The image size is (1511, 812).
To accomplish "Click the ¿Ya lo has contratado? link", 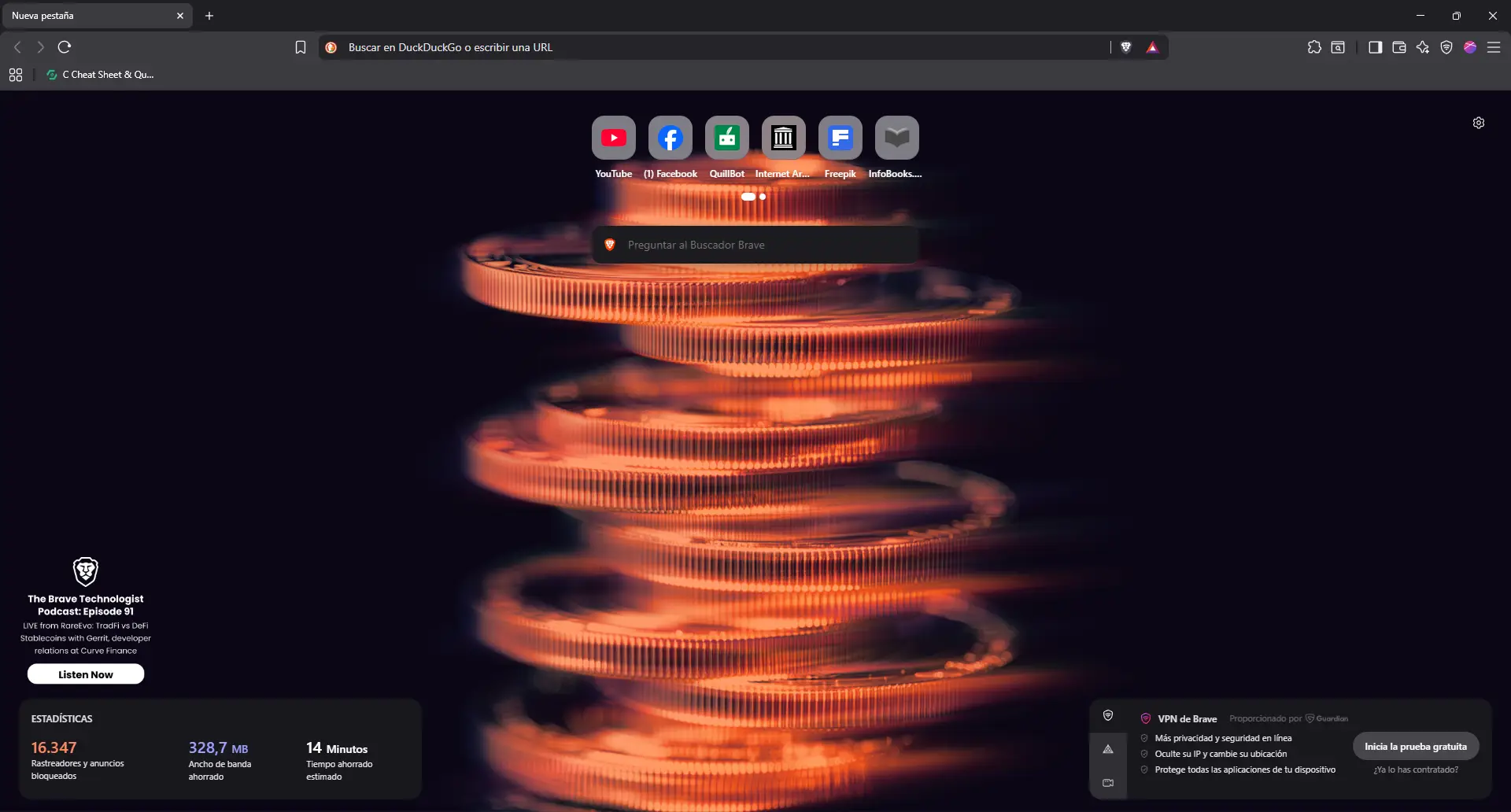I will coord(1416,770).
